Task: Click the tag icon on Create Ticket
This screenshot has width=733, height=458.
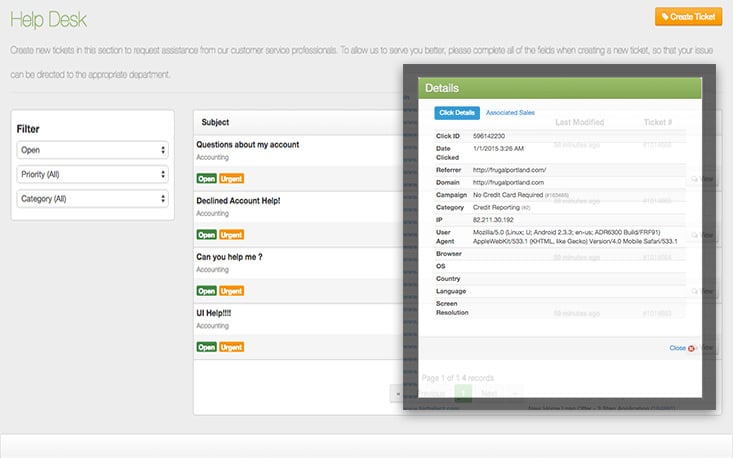Action: tap(666, 17)
